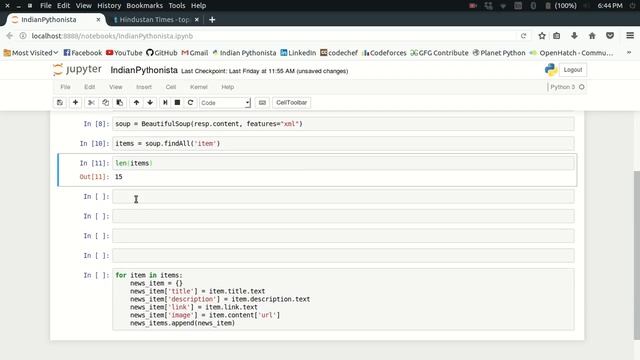Copy selected cell toolbar icon

105,102
